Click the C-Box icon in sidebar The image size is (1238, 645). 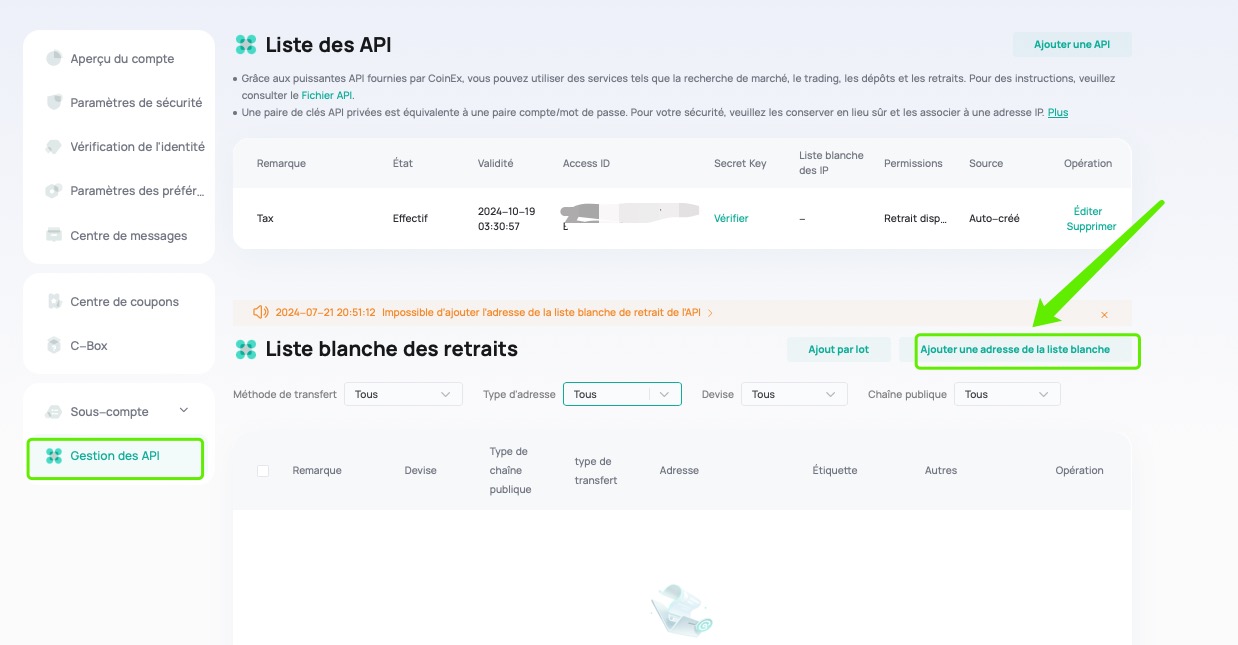pos(54,346)
